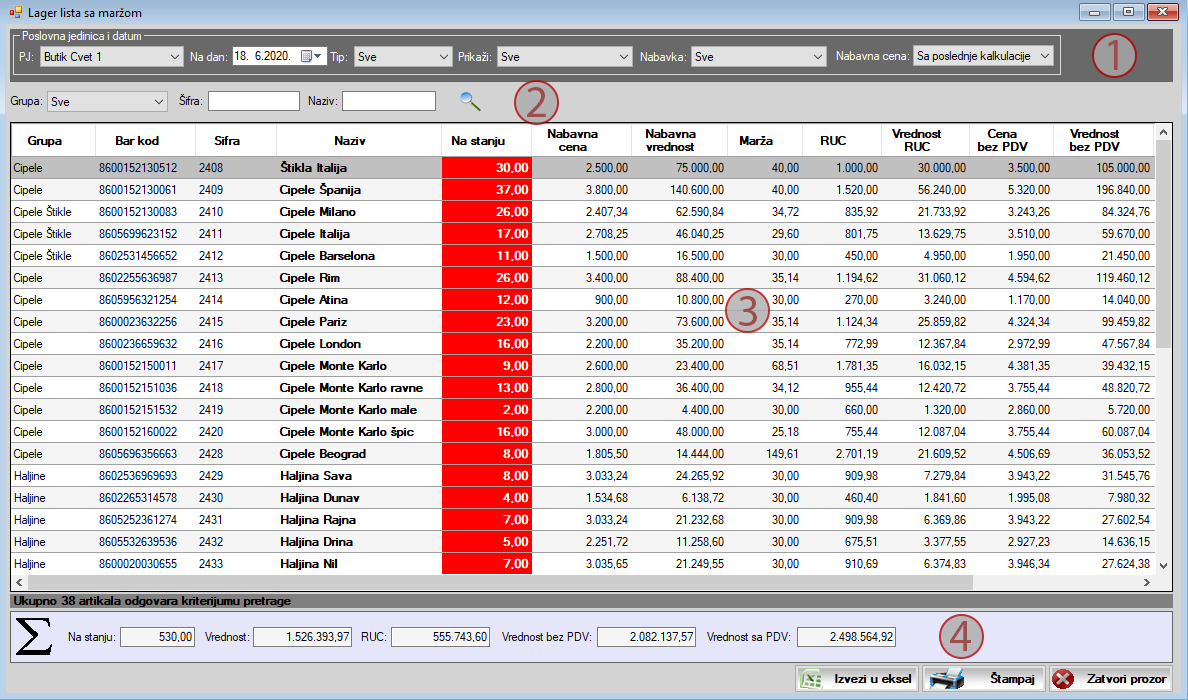Click the horizontal scrollbar left arrow
This screenshot has height=700, width=1188.
pyautogui.click(x=20, y=583)
